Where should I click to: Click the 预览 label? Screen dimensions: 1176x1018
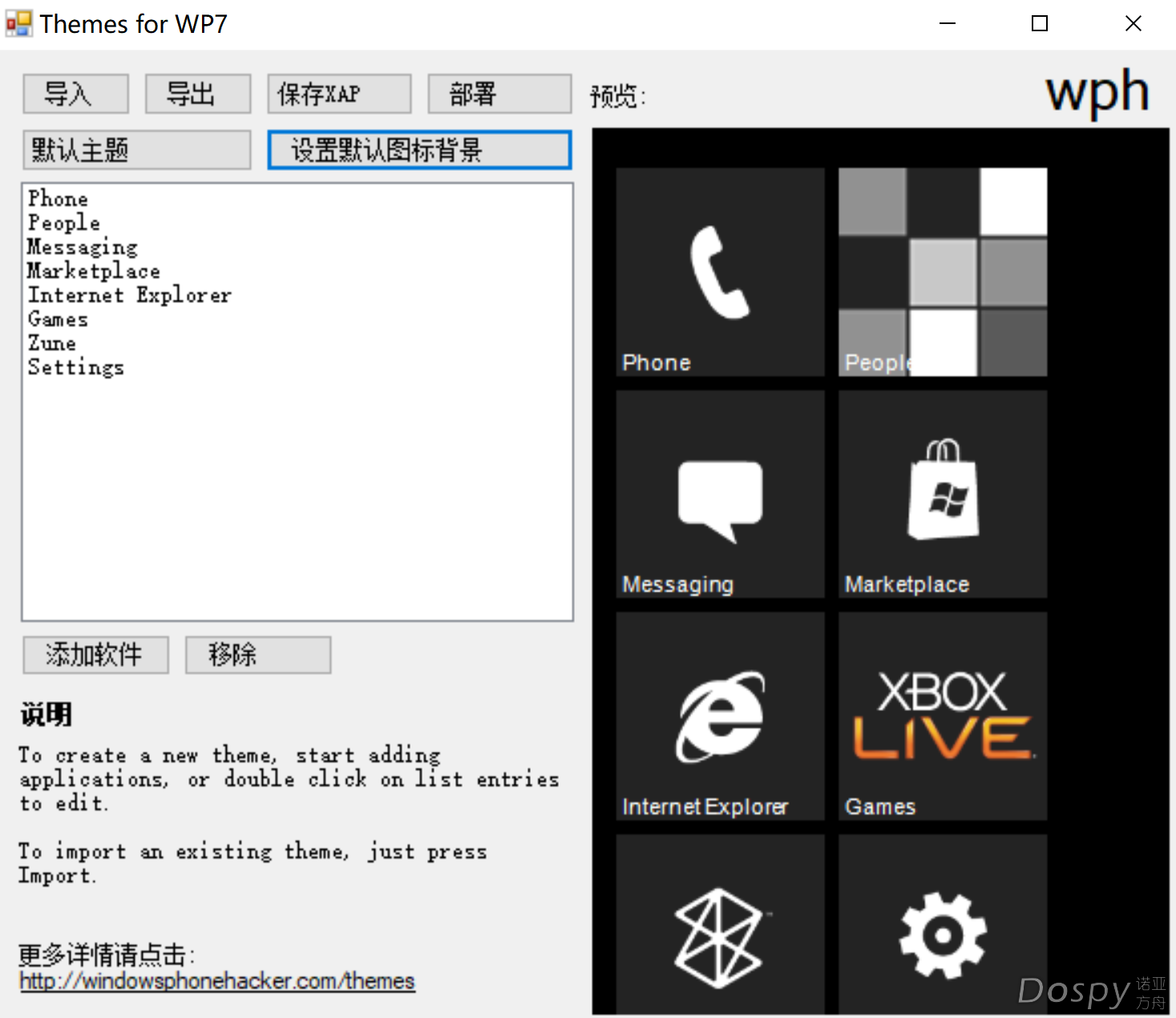[618, 97]
